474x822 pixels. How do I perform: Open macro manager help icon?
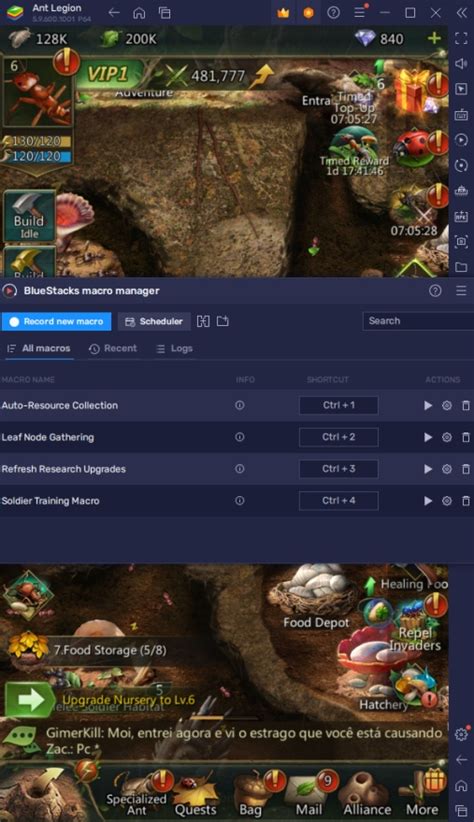click(435, 290)
